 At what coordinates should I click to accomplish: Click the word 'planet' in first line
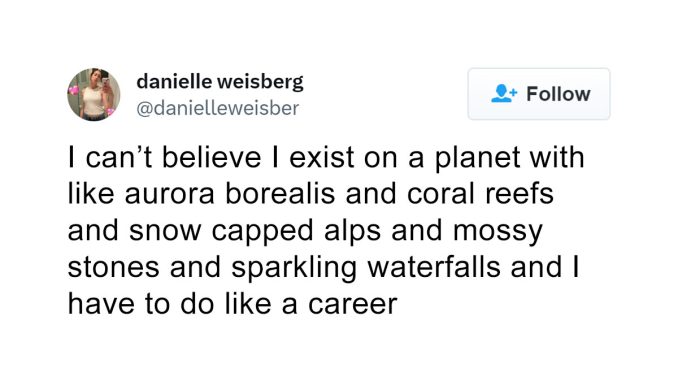[477, 158]
